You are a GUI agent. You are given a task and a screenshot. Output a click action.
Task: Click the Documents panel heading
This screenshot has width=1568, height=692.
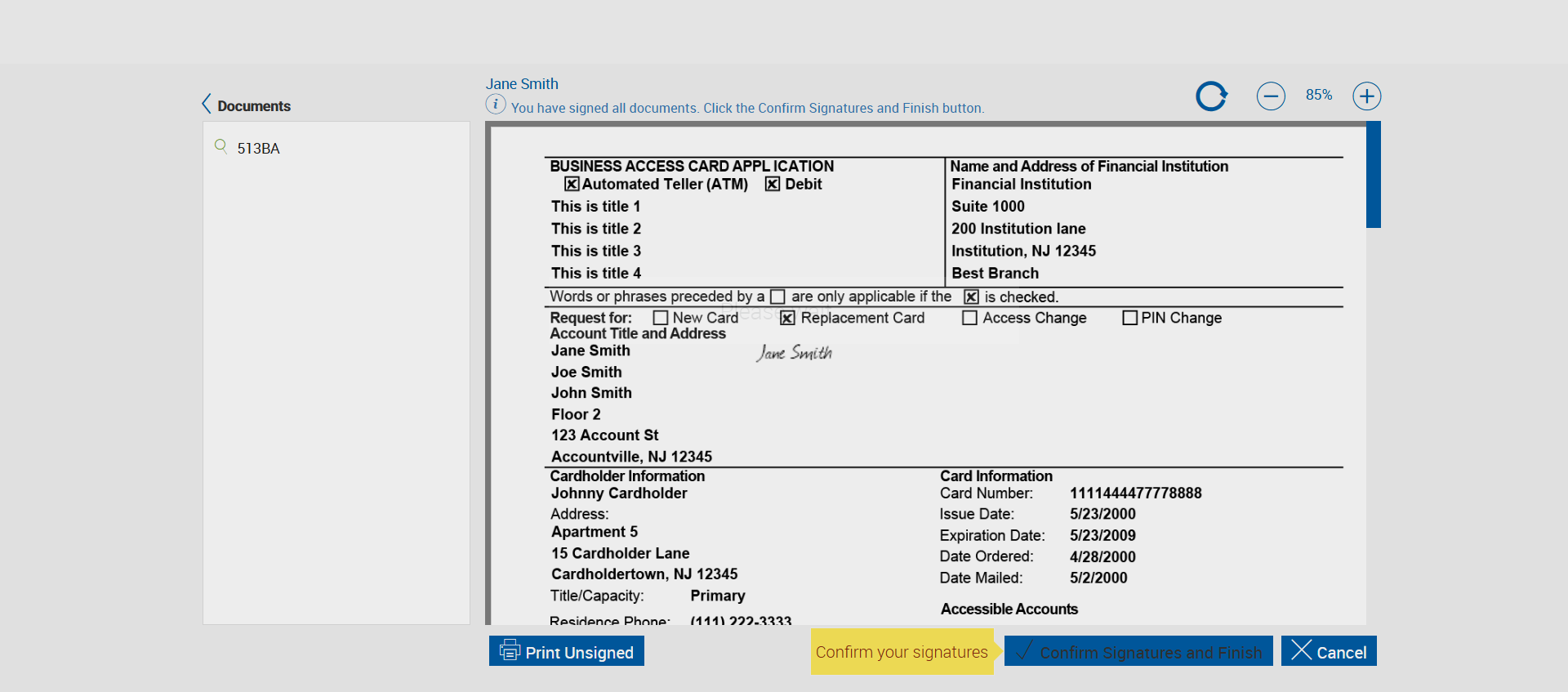pos(254,106)
